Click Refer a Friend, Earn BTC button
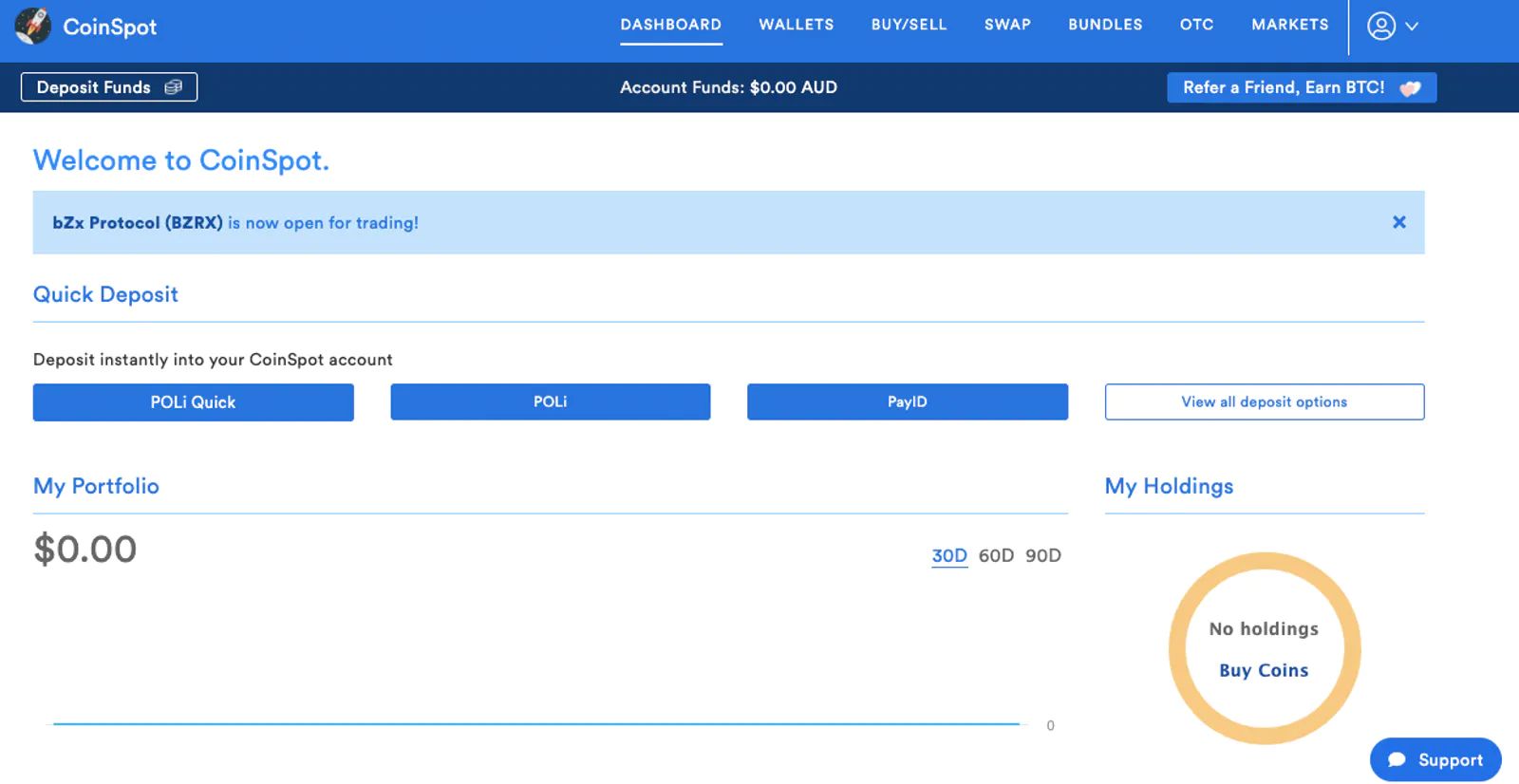The width and height of the screenshot is (1519, 784). click(x=1302, y=87)
